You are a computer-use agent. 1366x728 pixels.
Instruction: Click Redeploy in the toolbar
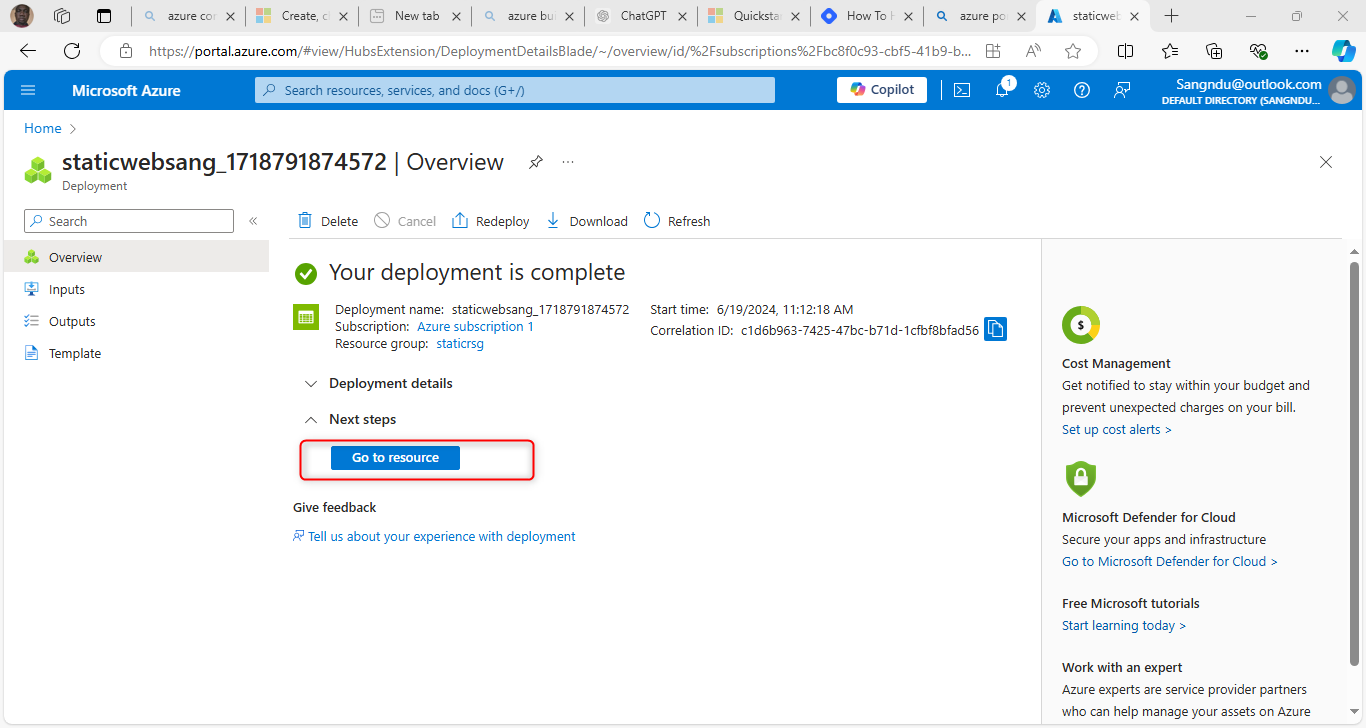coord(491,221)
